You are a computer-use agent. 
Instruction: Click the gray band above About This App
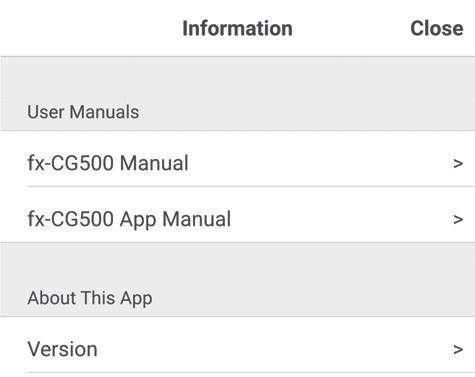[237, 264]
